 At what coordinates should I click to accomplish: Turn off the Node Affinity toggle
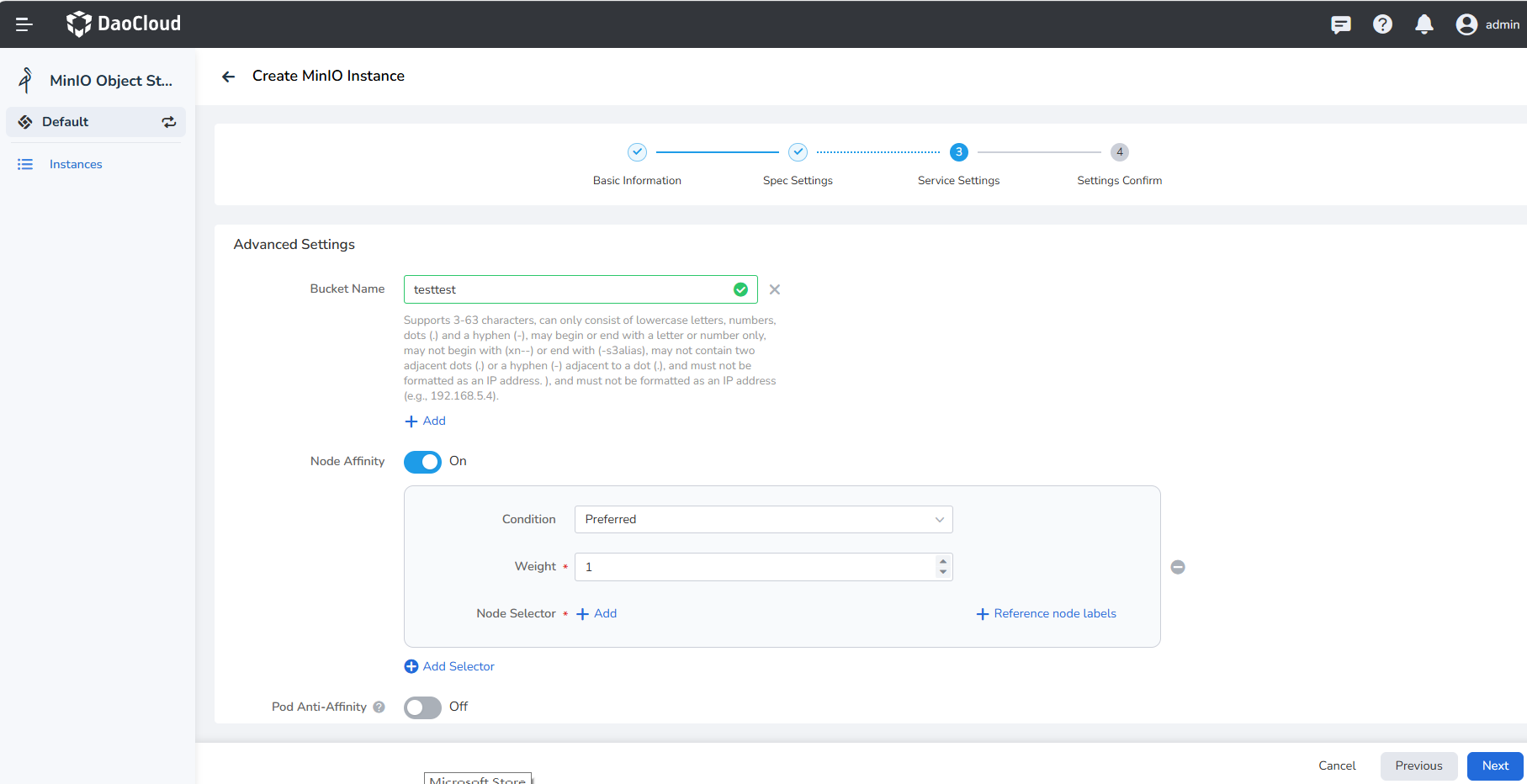(422, 462)
